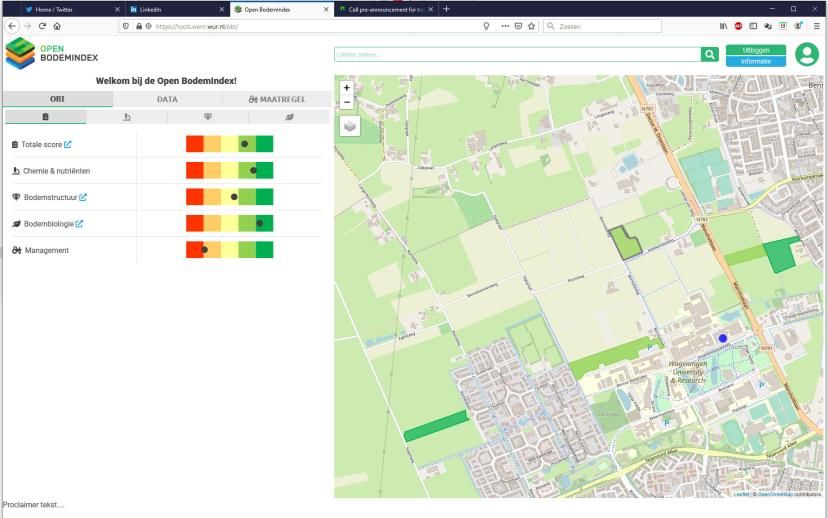
Task: Click the Bodembiologie score color bar
Action: click(229, 223)
